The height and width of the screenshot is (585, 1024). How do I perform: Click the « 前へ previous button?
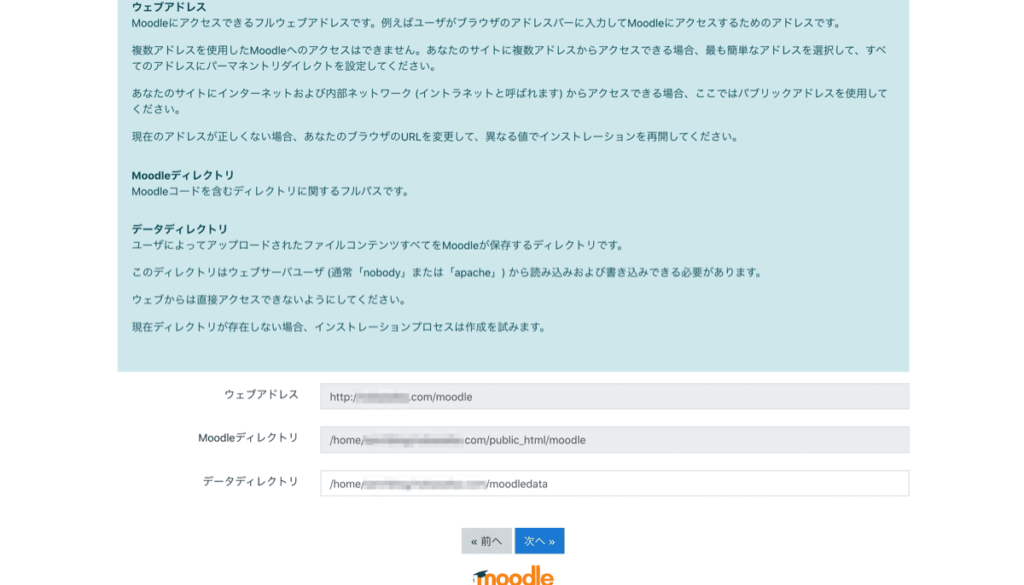(x=487, y=541)
